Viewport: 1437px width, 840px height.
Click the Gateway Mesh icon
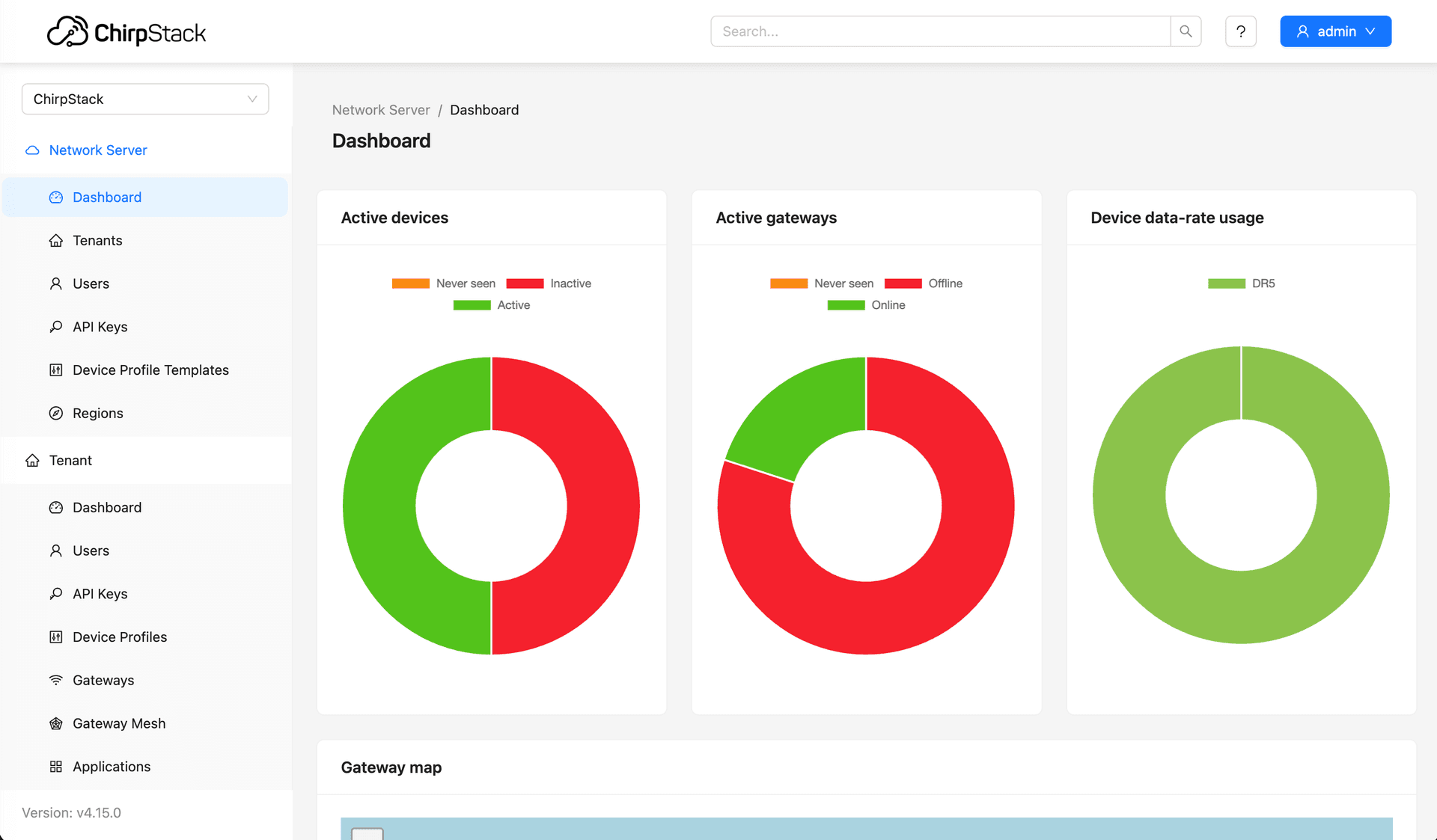pos(56,723)
